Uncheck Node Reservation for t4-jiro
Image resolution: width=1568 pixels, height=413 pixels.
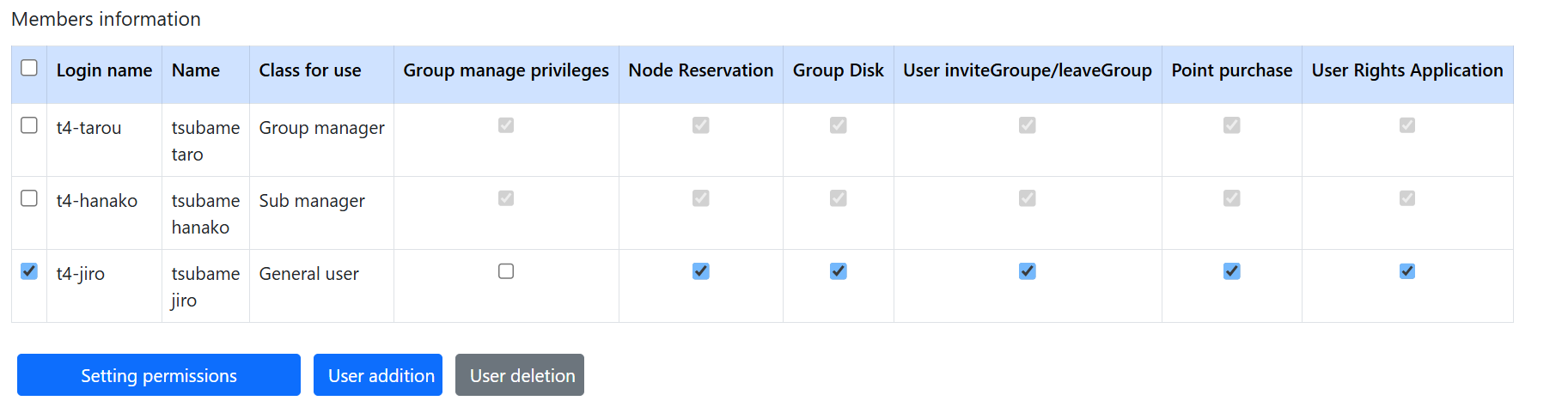click(x=701, y=271)
